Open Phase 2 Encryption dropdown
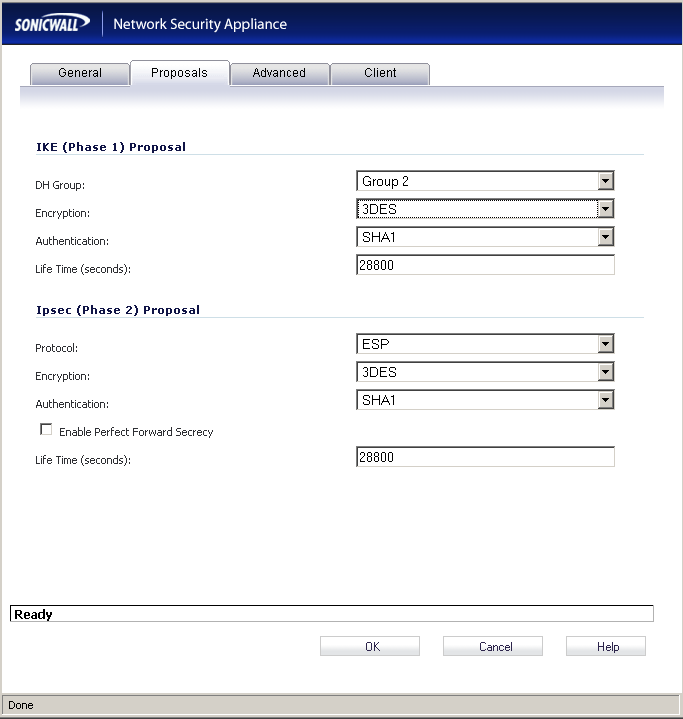 (x=485, y=372)
